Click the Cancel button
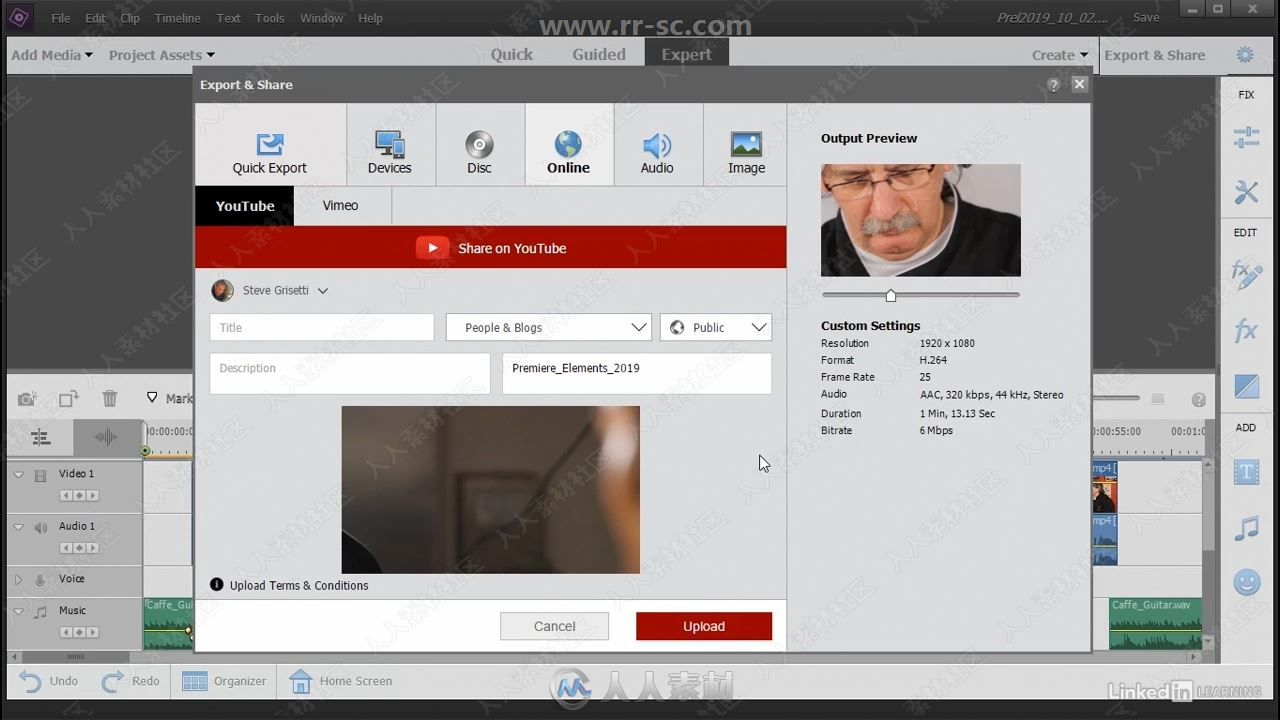The image size is (1280, 720). point(554,626)
